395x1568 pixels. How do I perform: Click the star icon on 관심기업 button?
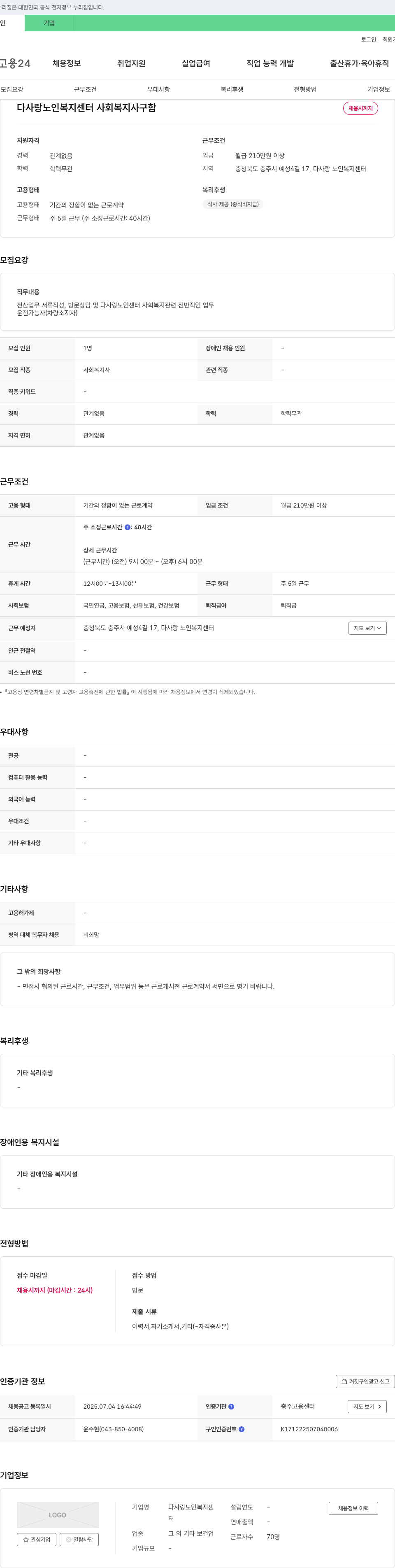(x=26, y=1540)
